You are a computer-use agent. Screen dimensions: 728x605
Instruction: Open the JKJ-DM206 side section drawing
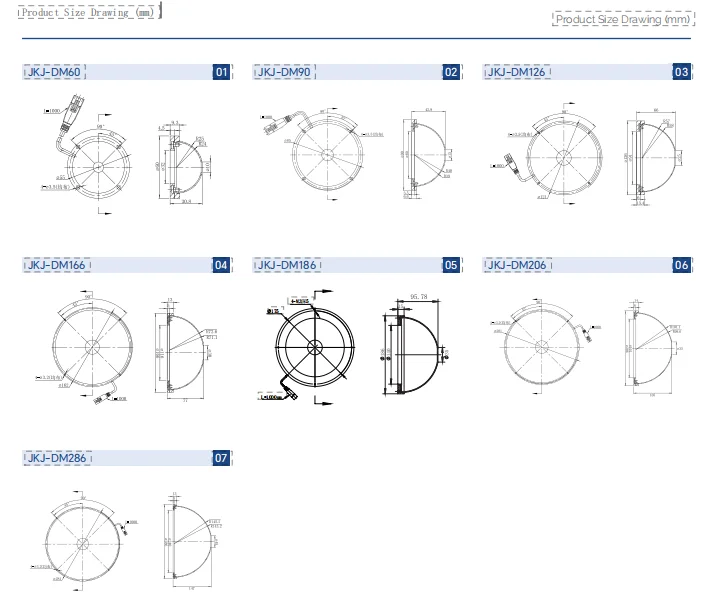(x=655, y=348)
